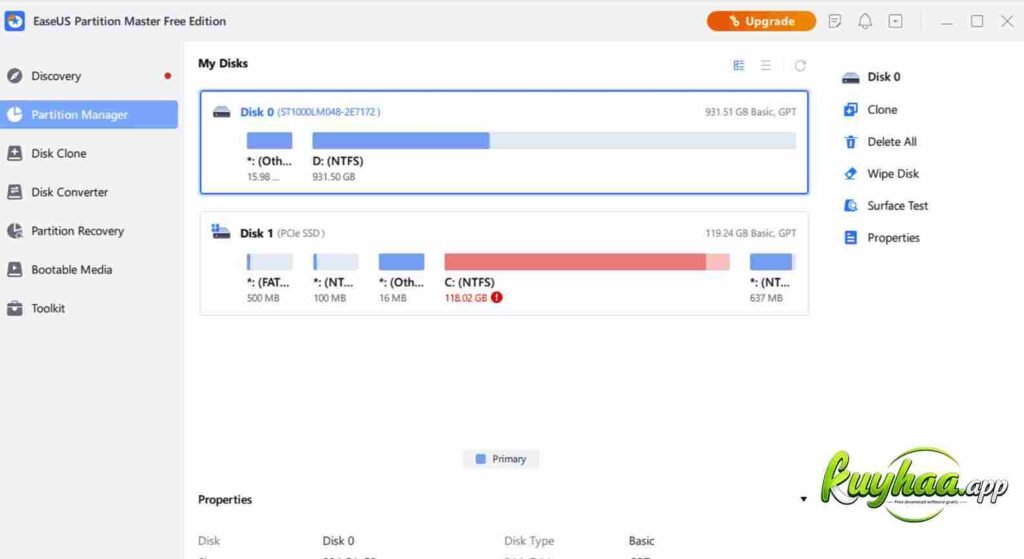
Task: Select Disk 1 500 MB FAT partition
Action: [269, 262]
